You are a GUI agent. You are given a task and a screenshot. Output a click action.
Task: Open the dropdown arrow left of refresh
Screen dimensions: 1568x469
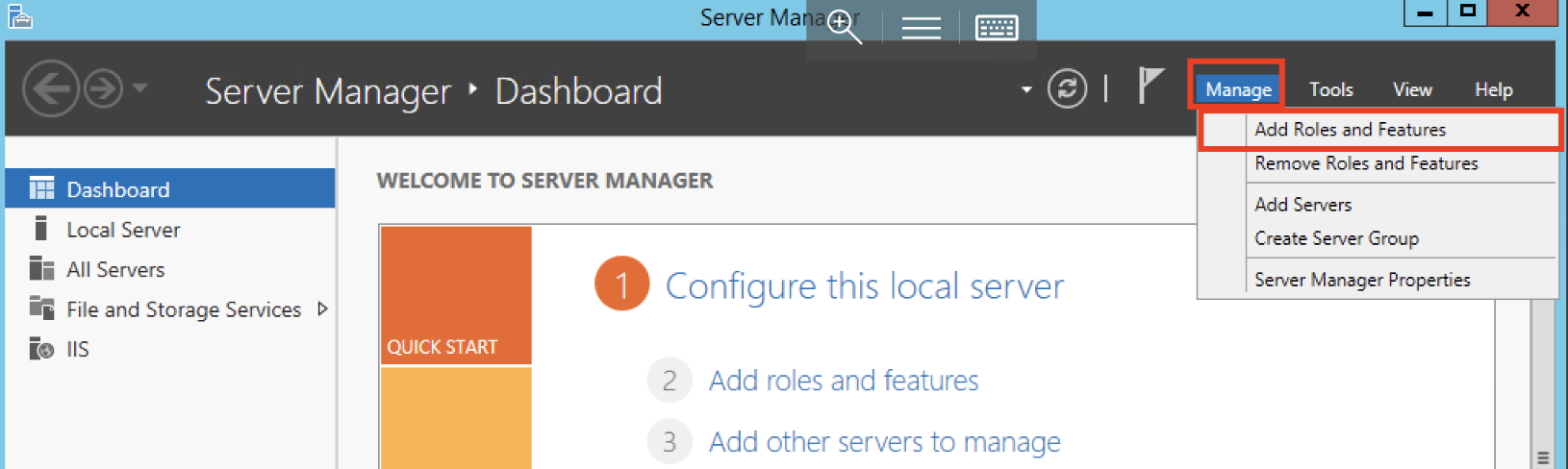[x=1026, y=90]
